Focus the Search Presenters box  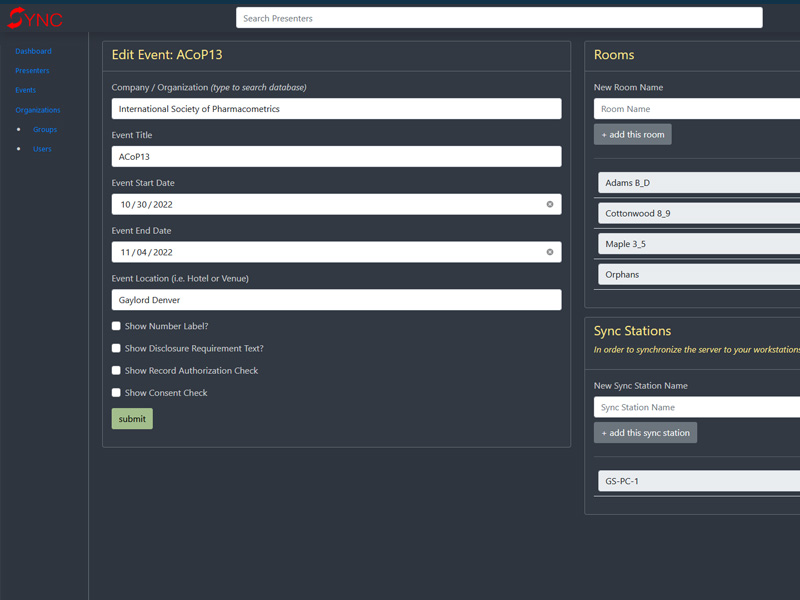tap(499, 18)
